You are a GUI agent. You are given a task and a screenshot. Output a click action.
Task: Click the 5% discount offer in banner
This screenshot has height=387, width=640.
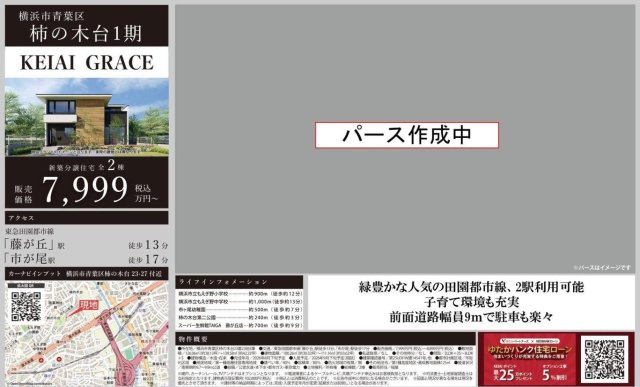click(554, 372)
